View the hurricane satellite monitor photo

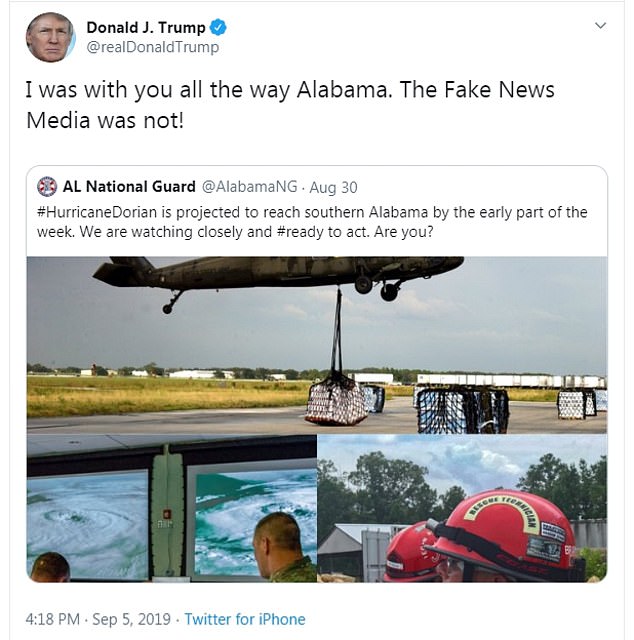(172, 508)
